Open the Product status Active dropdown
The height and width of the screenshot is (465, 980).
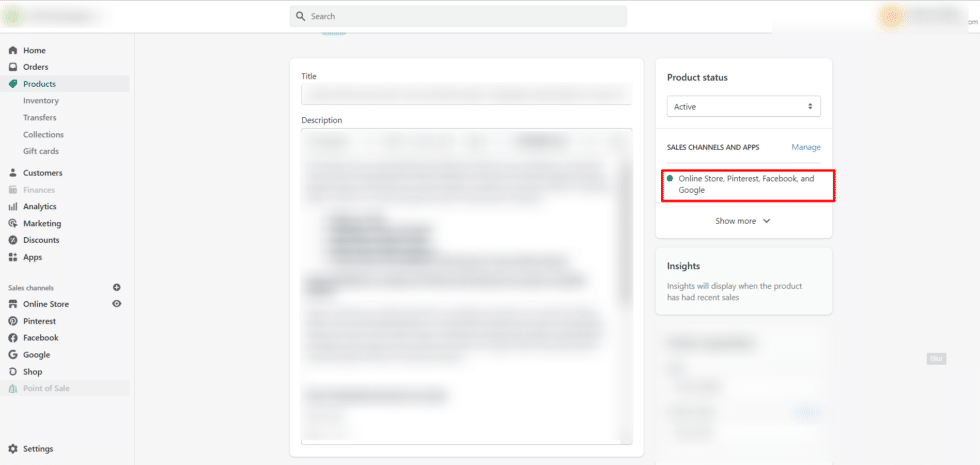(744, 107)
